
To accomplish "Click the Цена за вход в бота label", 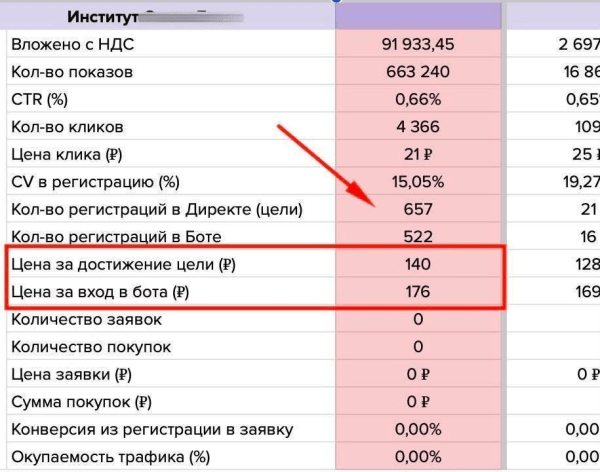I will click(98, 292).
